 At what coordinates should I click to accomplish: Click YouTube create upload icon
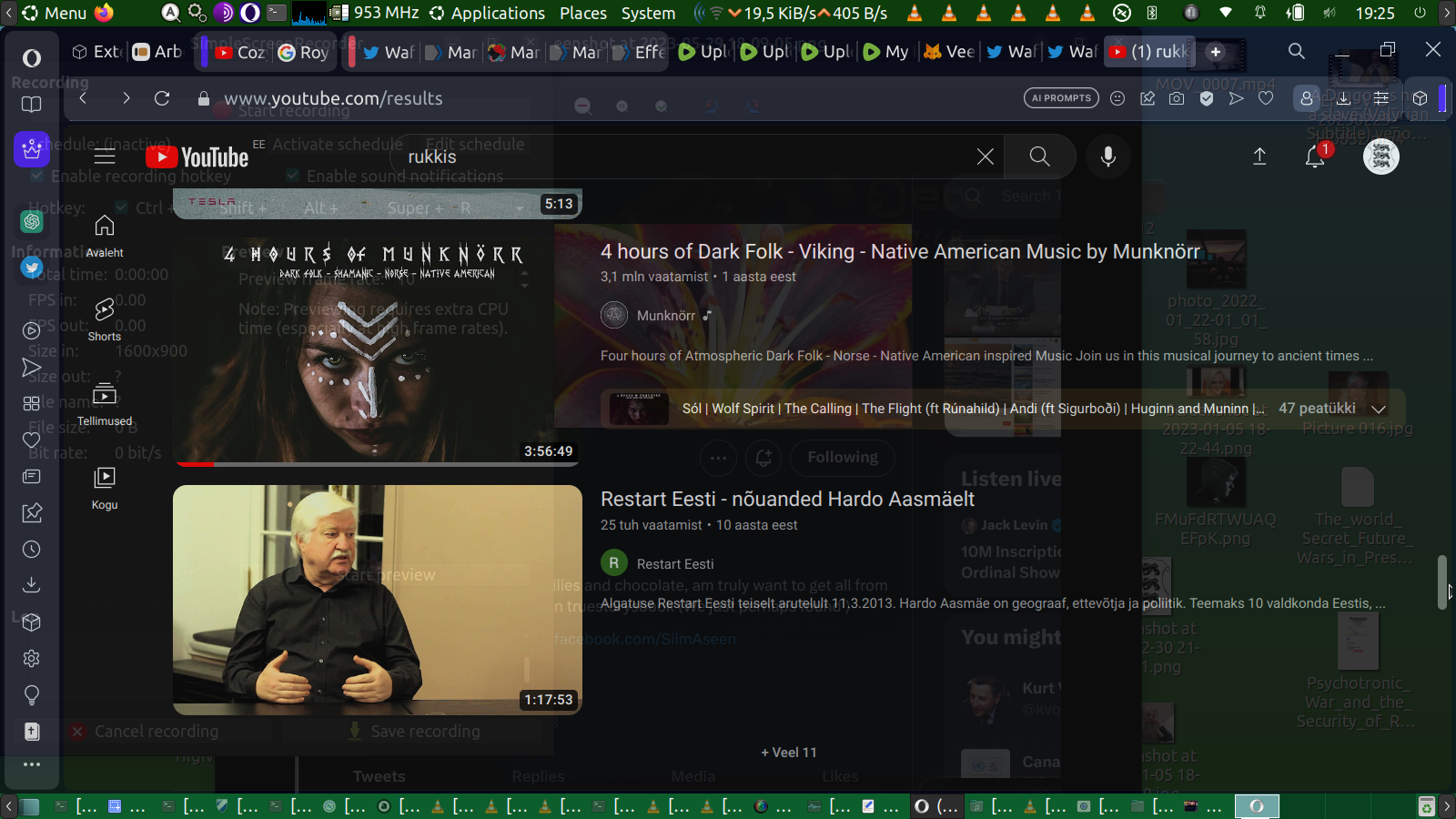(x=1259, y=157)
